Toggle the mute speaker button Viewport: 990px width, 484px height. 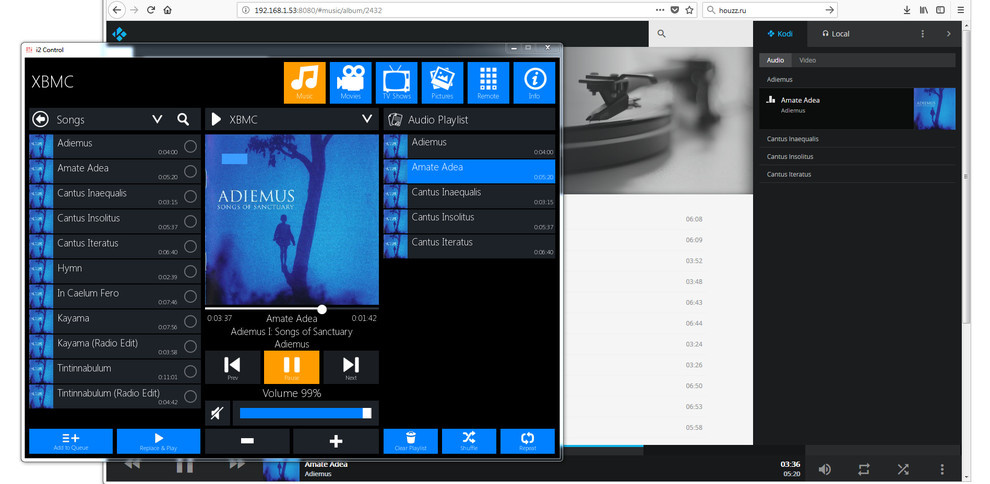pos(217,413)
